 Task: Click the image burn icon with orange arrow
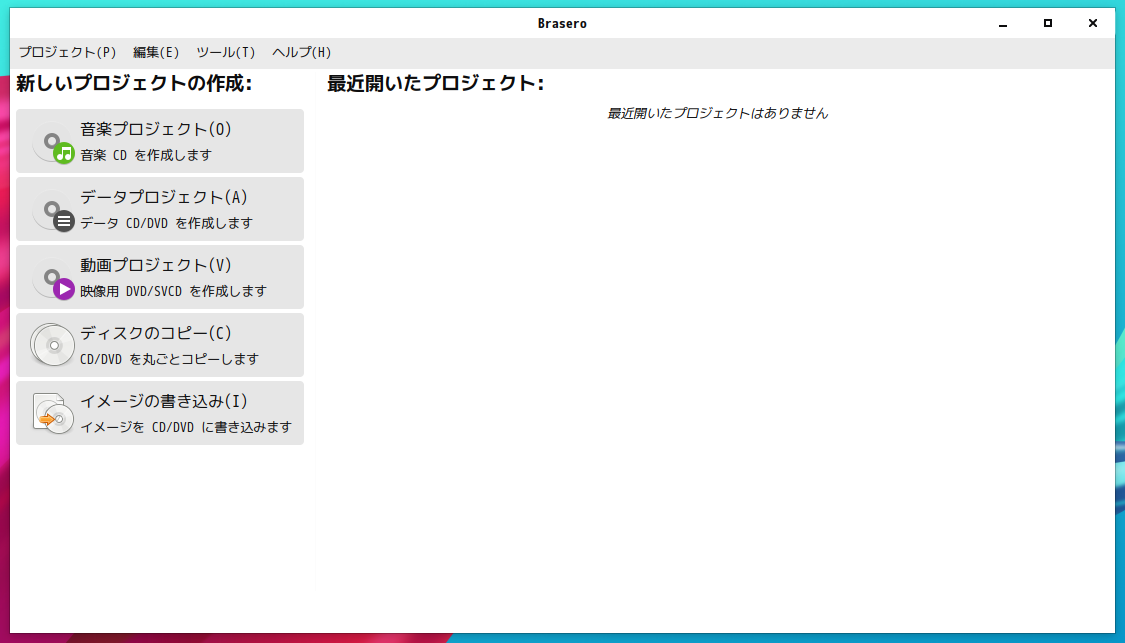point(53,413)
